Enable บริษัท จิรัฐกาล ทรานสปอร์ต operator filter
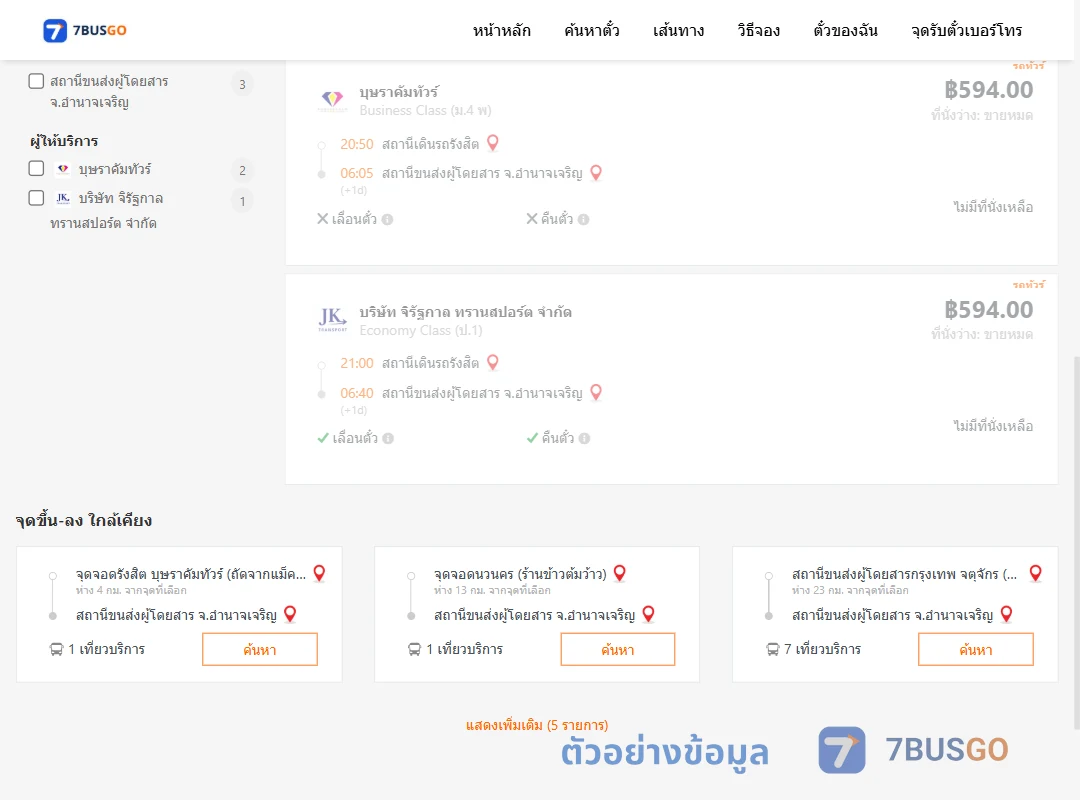 point(37,198)
